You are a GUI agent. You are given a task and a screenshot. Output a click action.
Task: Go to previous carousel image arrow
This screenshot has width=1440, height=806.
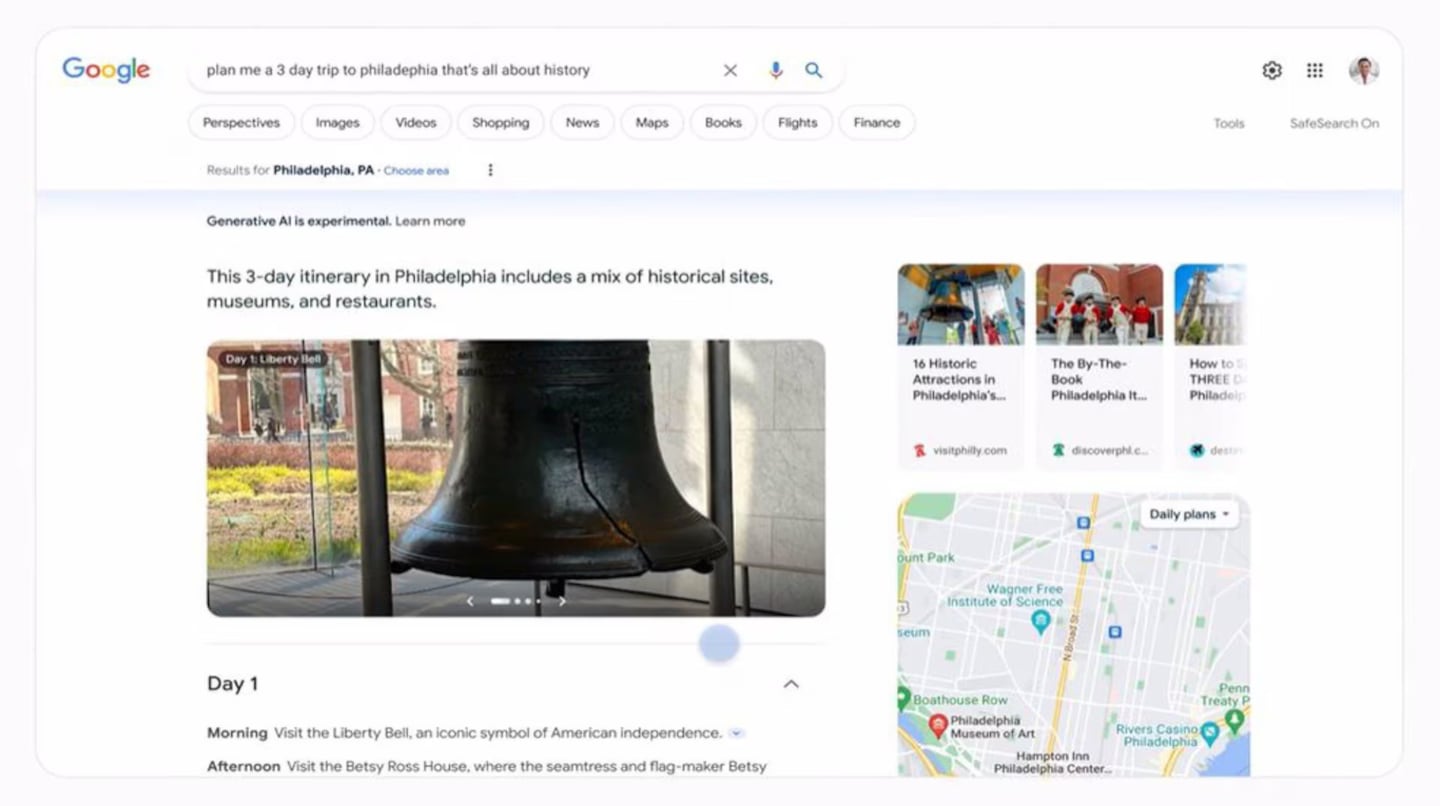point(470,601)
